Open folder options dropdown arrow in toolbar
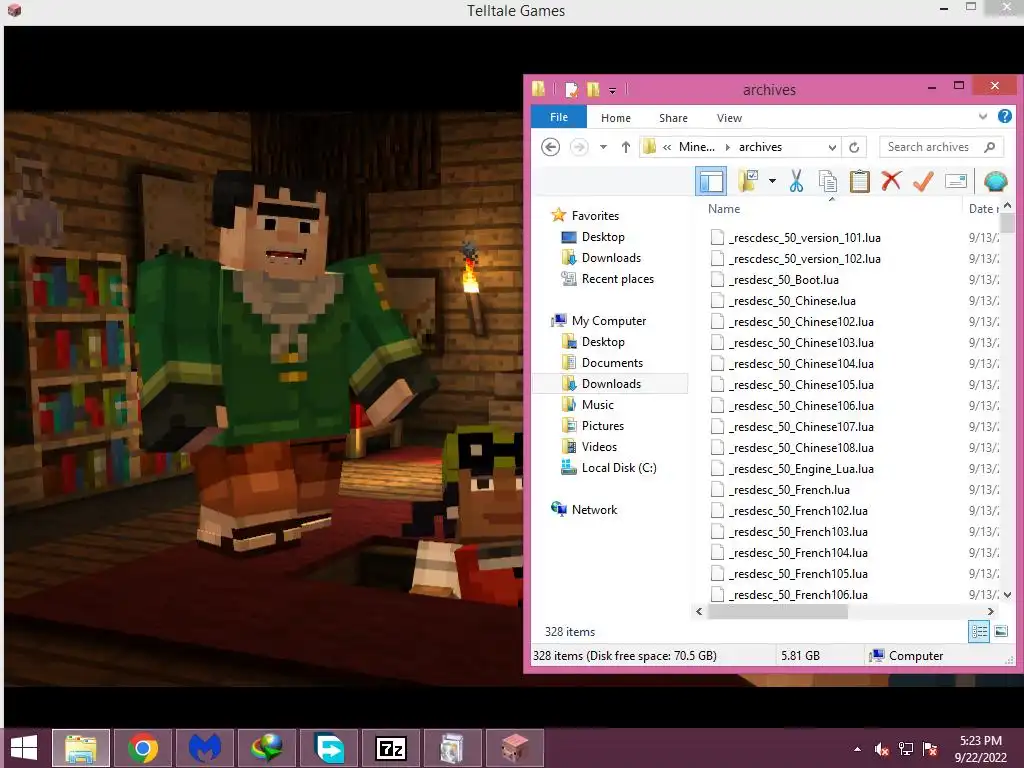 (772, 181)
